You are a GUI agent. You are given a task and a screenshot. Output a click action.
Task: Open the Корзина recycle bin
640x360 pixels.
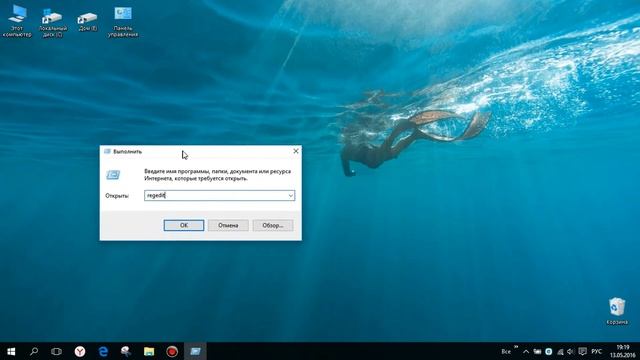617,311
